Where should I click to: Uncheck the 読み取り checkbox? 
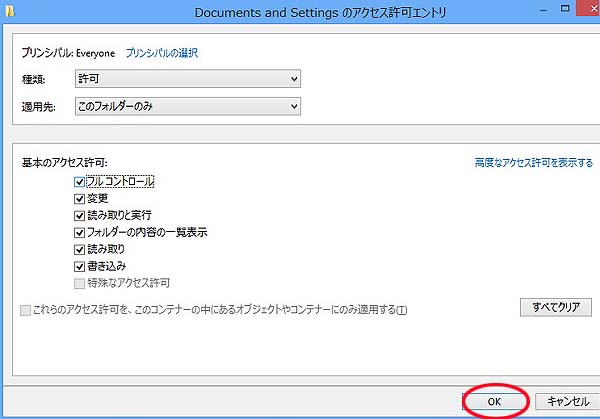pos(80,250)
